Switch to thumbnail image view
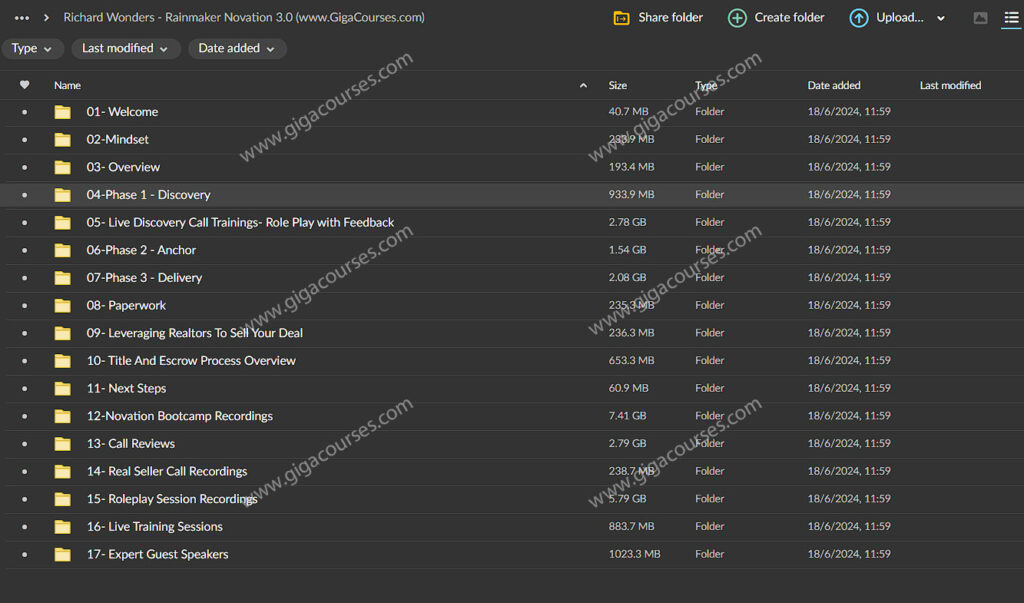 [x=980, y=18]
